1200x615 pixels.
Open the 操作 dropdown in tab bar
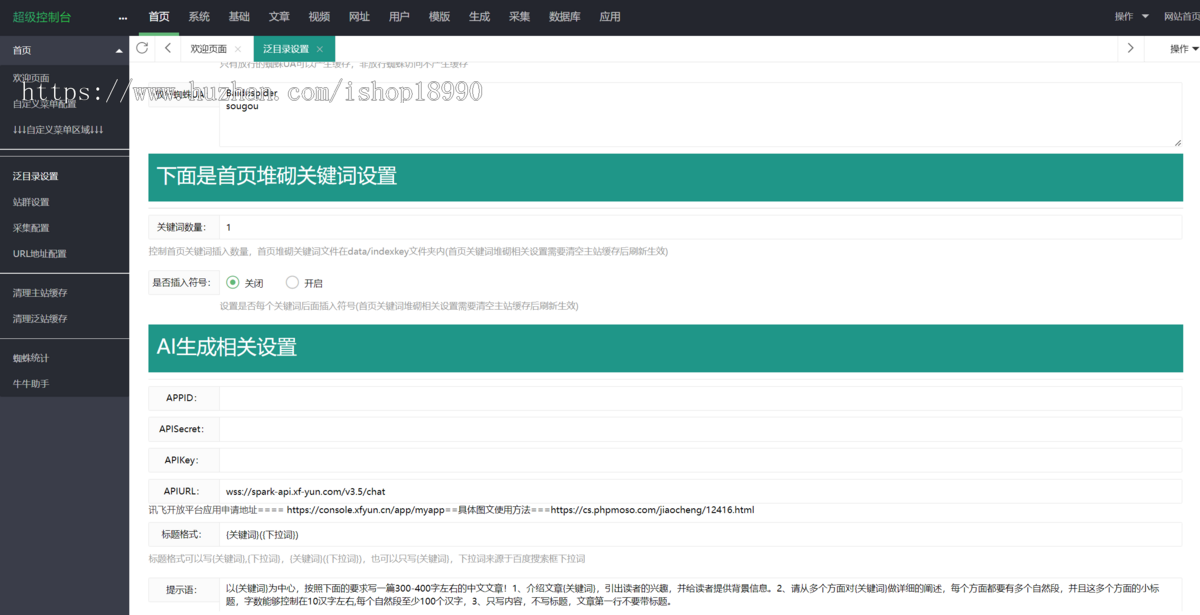1184,48
